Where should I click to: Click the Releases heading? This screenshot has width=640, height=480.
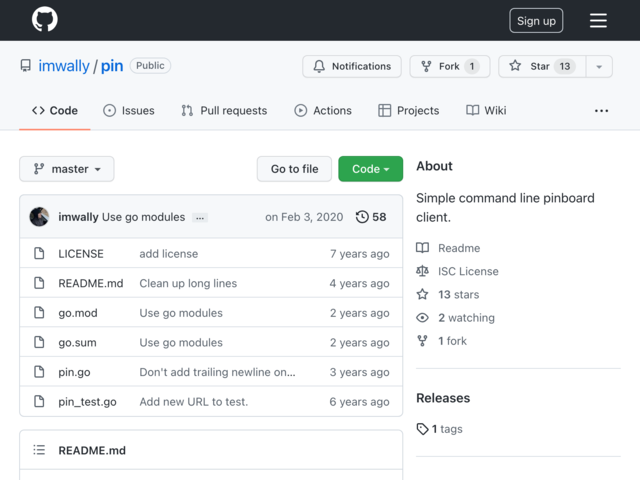click(x=443, y=398)
